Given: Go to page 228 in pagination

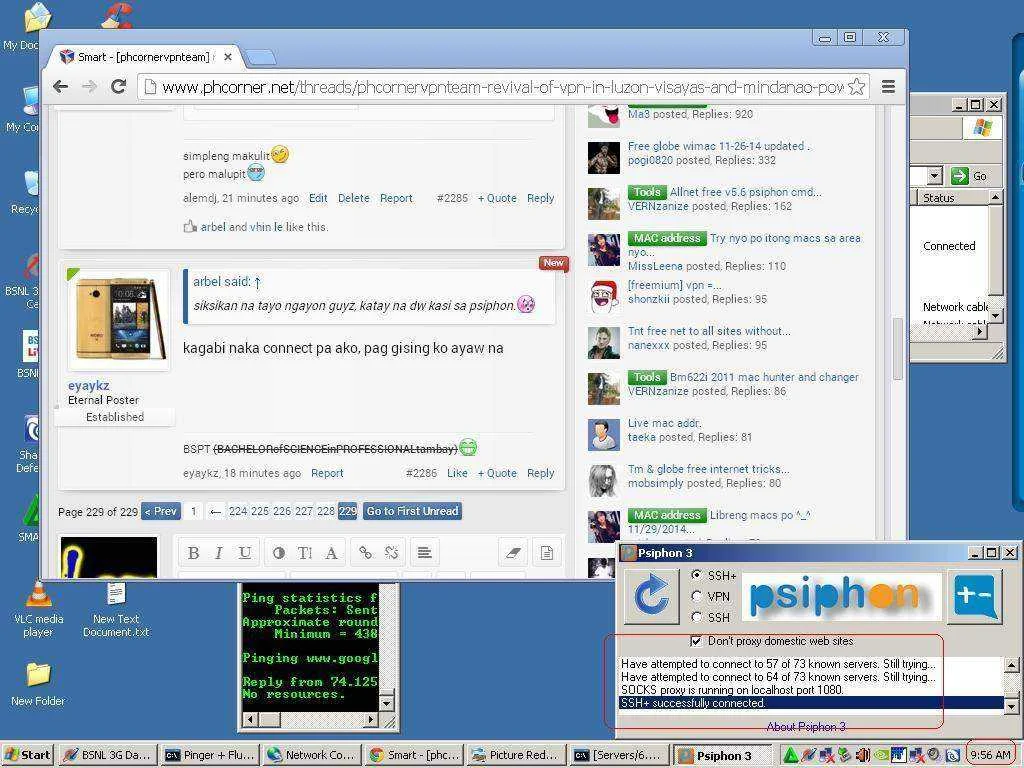Looking at the screenshot, I should tap(325, 511).
